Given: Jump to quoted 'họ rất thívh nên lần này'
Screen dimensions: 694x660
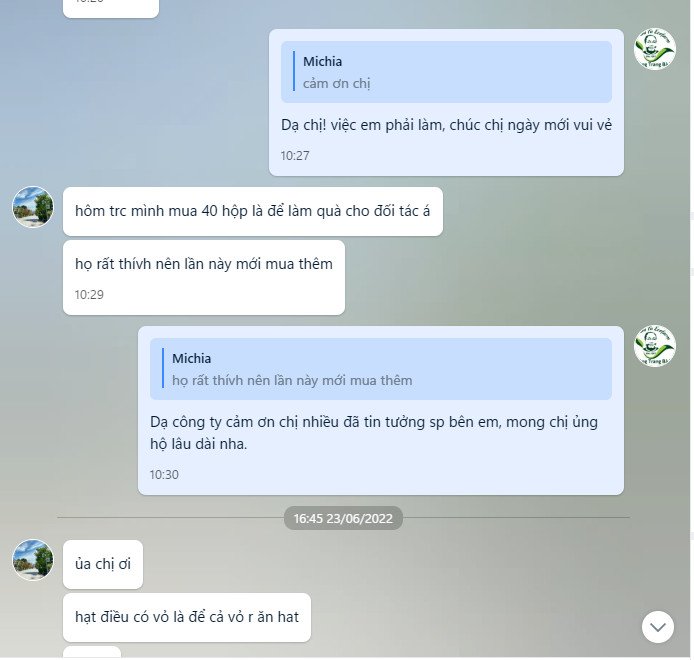Looking at the screenshot, I should click(x=381, y=369).
